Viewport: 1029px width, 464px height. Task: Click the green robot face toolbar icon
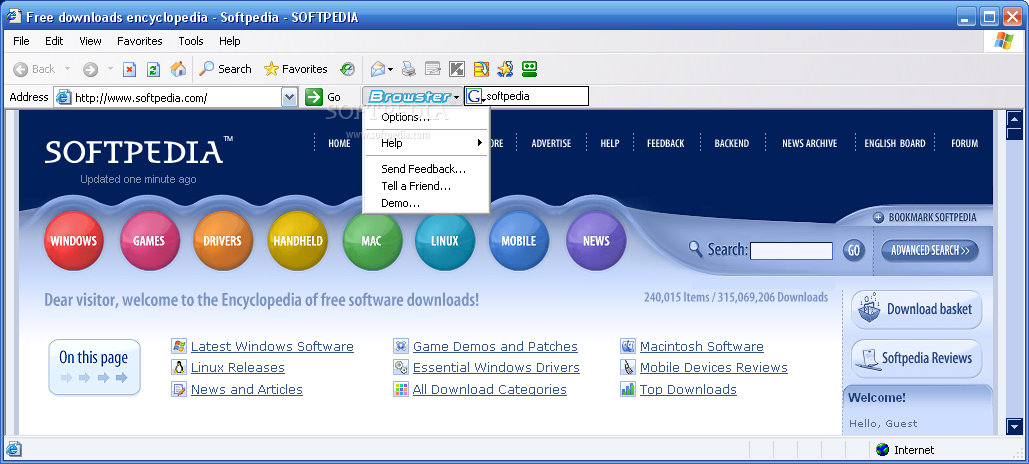[x=530, y=69]
